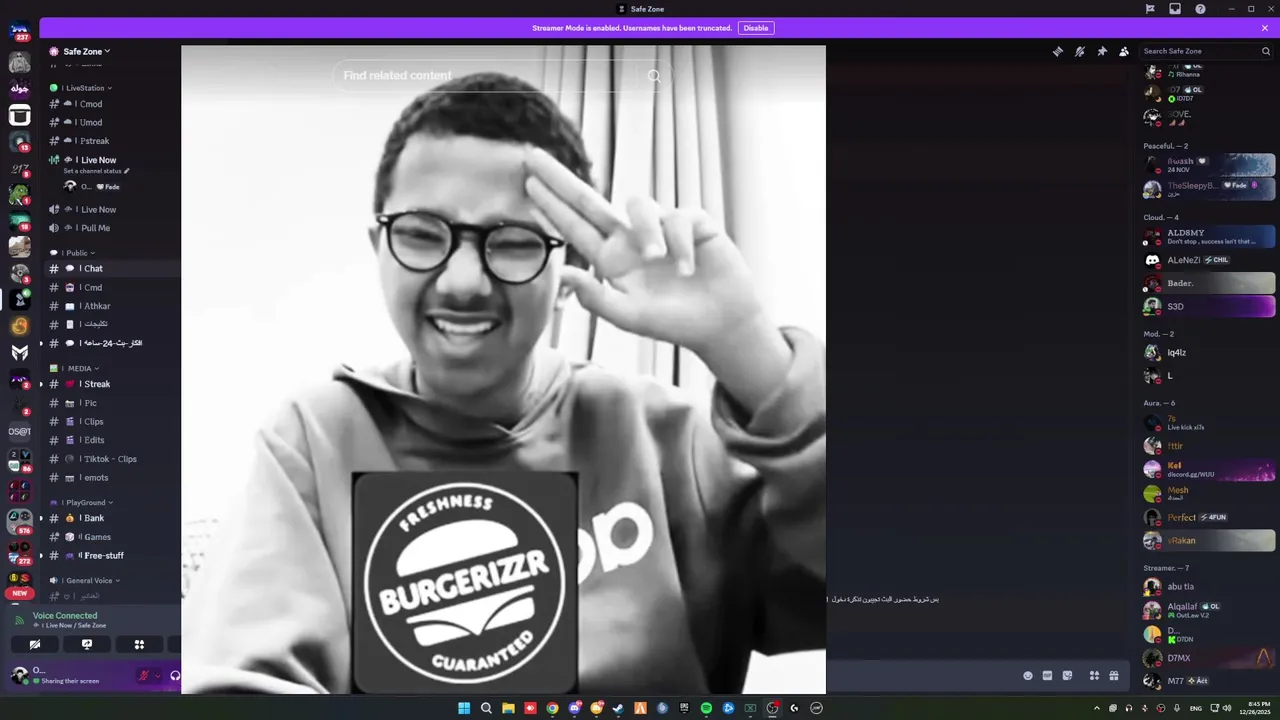
Task: Open the ALeNeZi member profile
Action: [1209, 260]
